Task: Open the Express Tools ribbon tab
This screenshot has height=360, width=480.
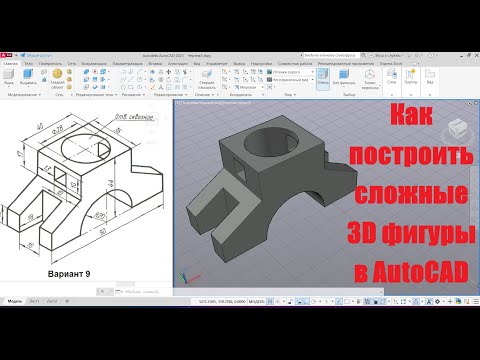Action: pyautogui.click(x=391, y=63)
